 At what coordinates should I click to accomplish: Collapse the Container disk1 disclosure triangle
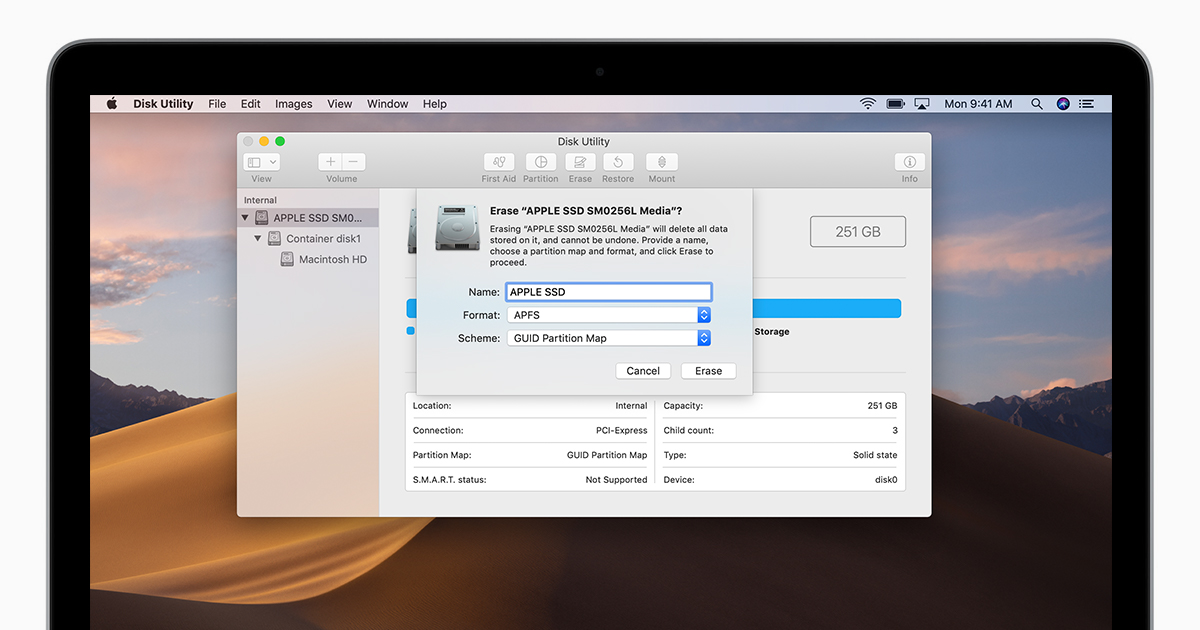click(258, 239)
